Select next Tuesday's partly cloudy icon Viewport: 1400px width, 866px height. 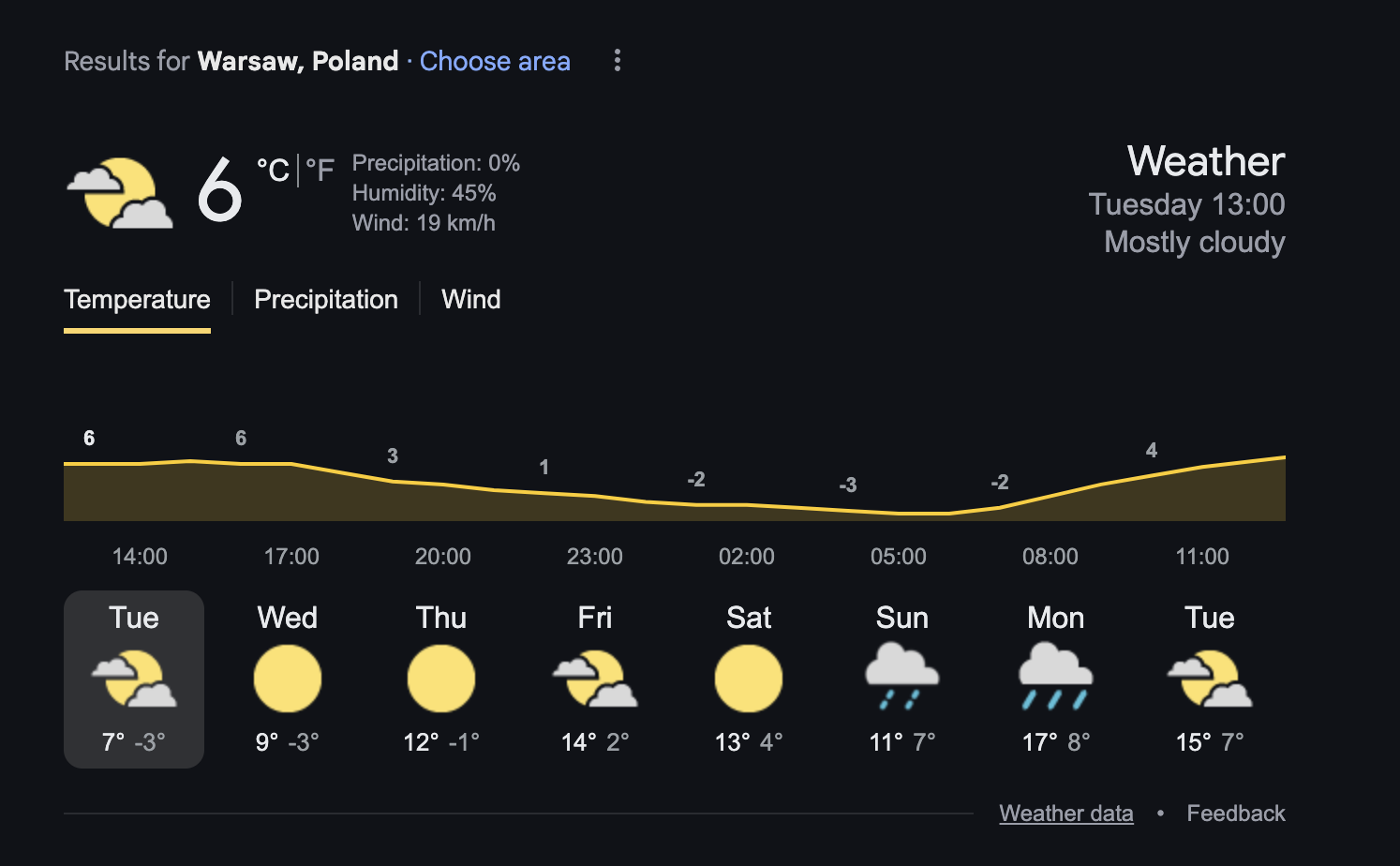1210,679
